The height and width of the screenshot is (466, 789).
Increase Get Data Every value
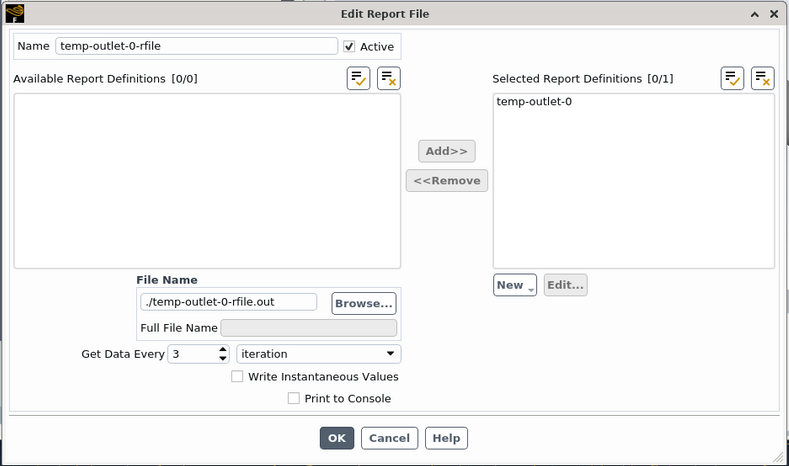223,349
